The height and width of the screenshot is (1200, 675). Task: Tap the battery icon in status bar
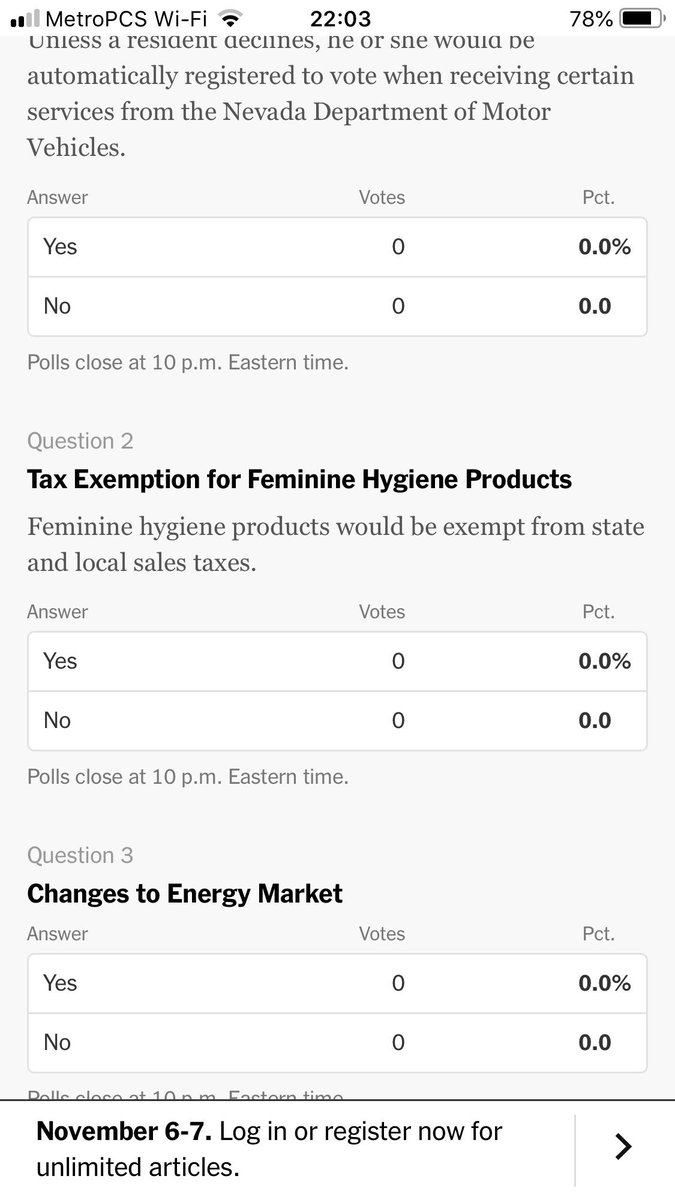642,18
